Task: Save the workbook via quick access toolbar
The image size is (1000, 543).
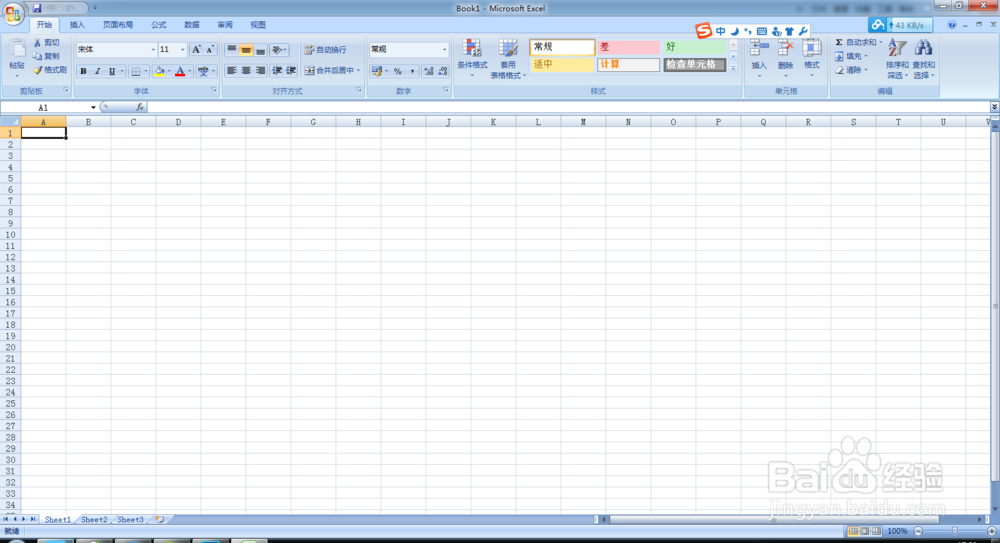Action: coord(37,8)
